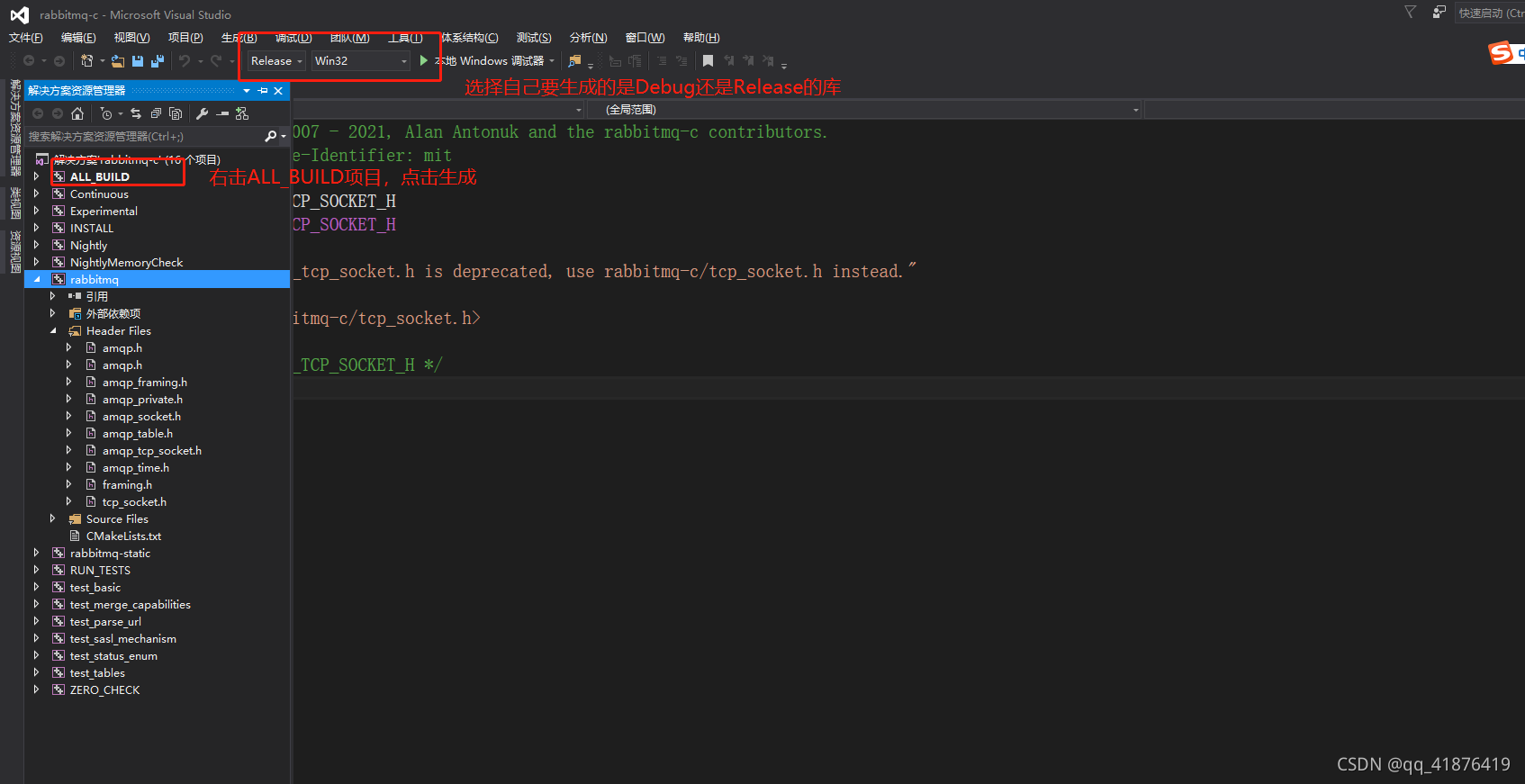Image resolution: width=1525 pixels, height=784 pixels.
Task: Click the Redo arrow icon
Action: pos(216,60)
